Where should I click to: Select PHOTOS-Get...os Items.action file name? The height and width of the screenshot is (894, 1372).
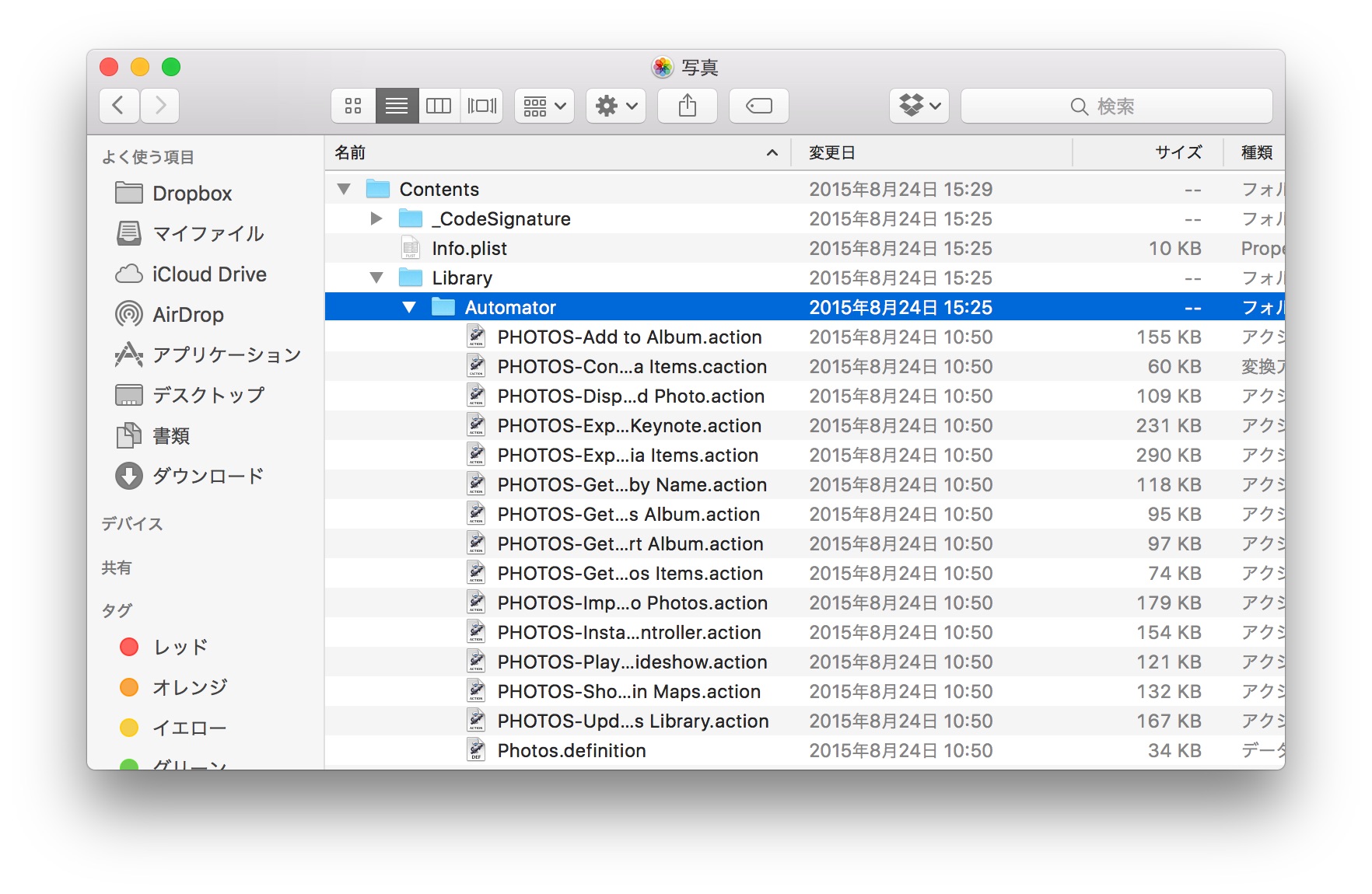(631, 573)
